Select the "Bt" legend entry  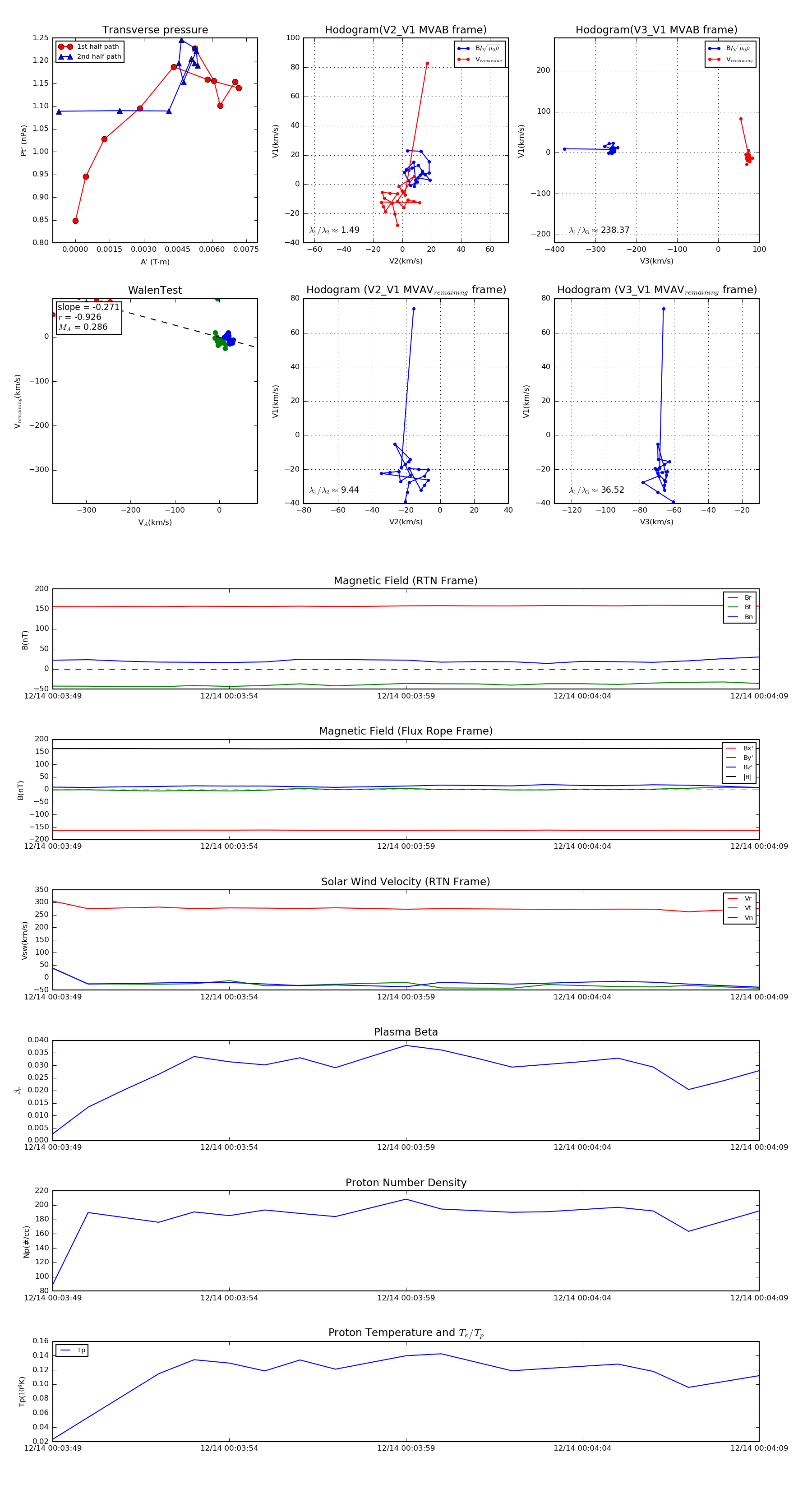[x=740, y=607]
